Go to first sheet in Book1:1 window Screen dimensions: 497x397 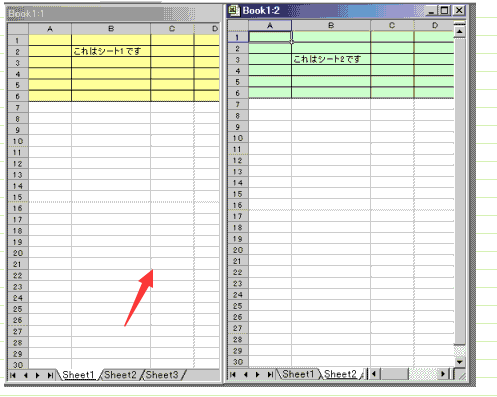13,375
